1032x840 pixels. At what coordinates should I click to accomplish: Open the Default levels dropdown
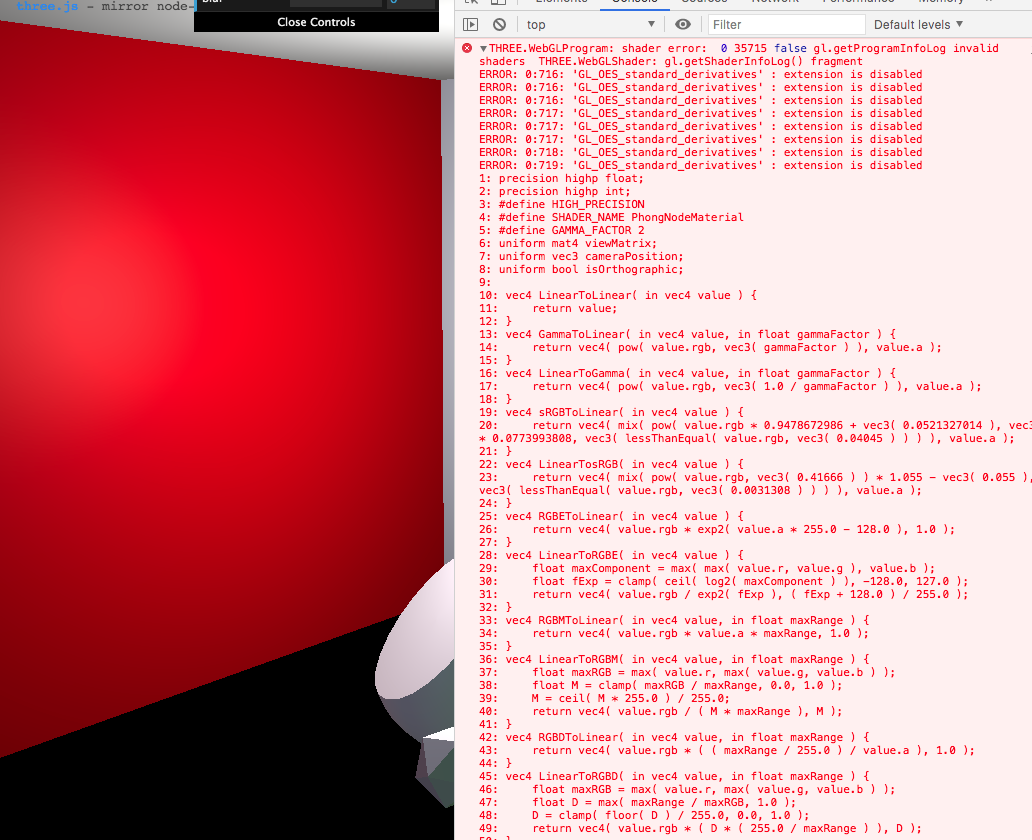point(916,24)
